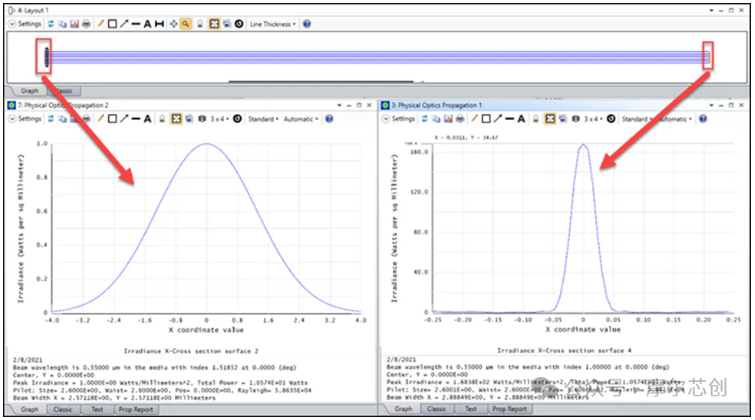The width and height of the screenshot is (755, 420).
Task: Switch to Text tab in Propagation 1
Action: pyautogui.click(x=471, y=409)
